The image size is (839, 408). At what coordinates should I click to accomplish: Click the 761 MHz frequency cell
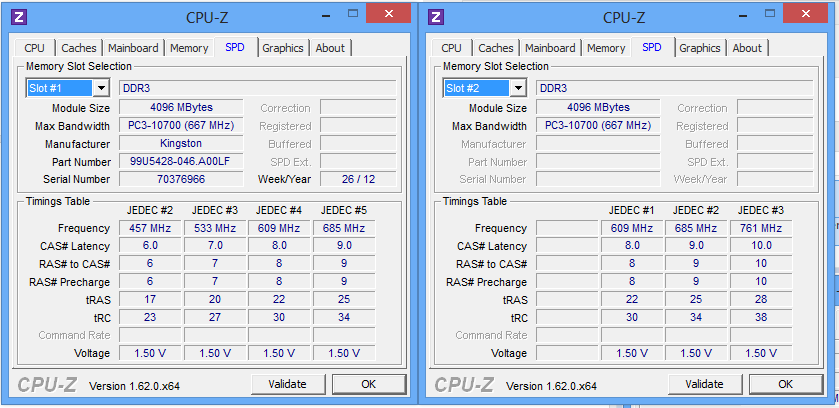tap(761, 228)
